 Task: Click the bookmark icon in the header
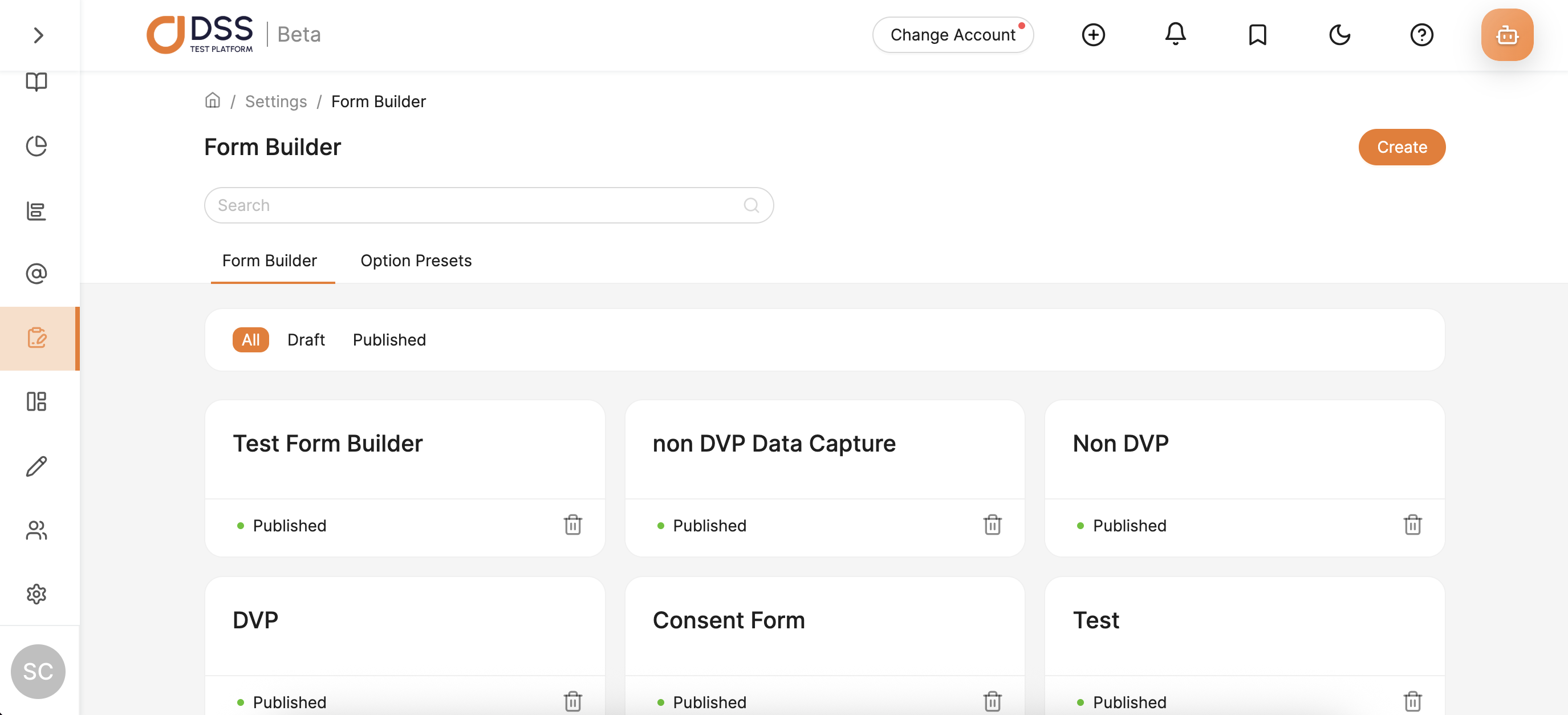pos(1258,35)
